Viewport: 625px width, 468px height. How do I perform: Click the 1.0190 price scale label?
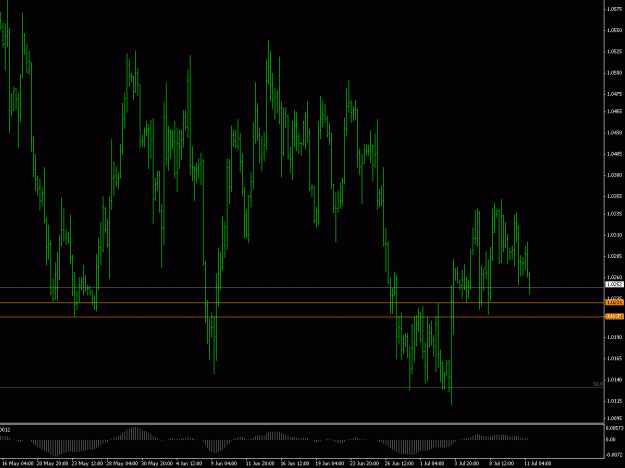(x=614, y=337)
